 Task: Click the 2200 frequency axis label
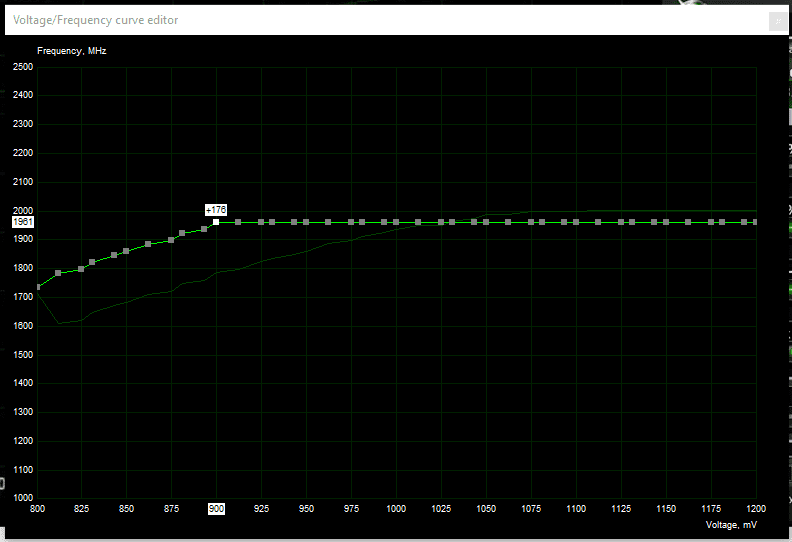(x=23, y=153)
